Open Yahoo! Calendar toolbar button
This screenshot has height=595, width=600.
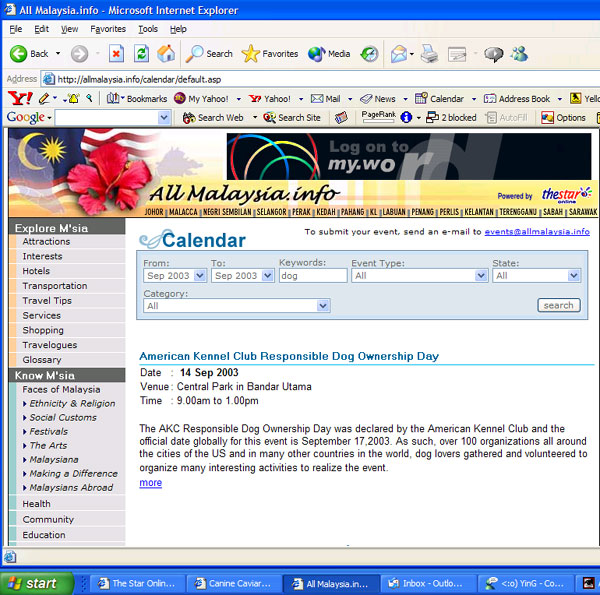[x=439, y=99]
